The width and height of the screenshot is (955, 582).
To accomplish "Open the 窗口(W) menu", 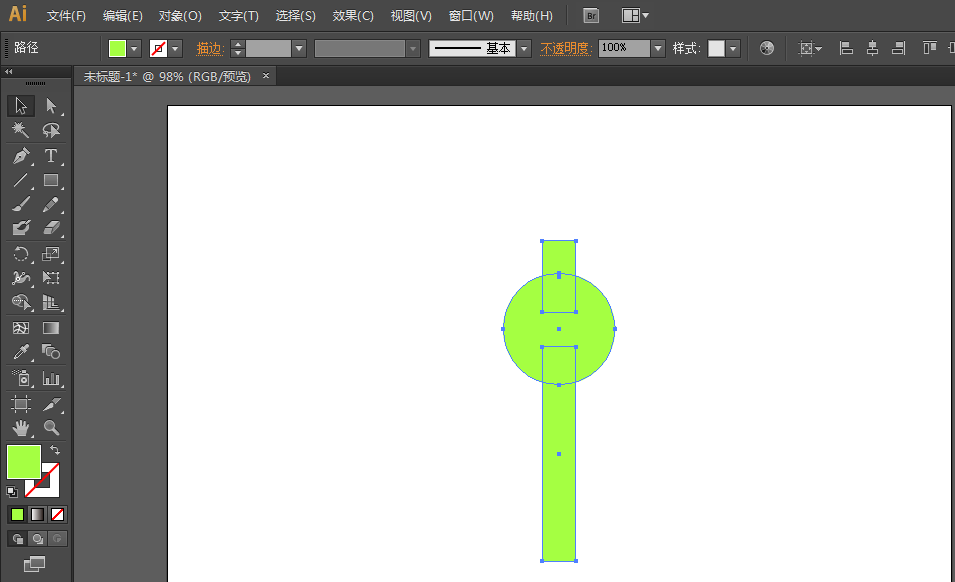I will point(470,15).
